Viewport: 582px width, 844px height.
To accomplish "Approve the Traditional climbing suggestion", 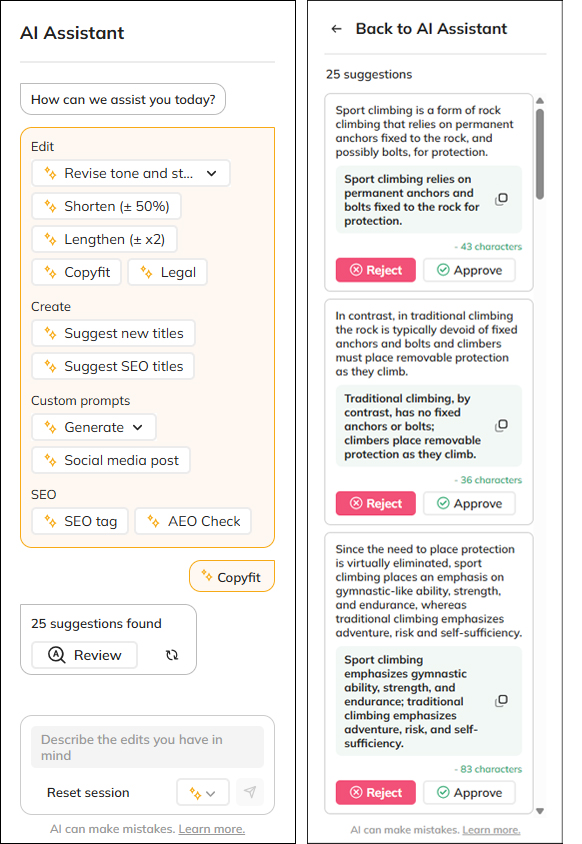I will tap(469, 503).
